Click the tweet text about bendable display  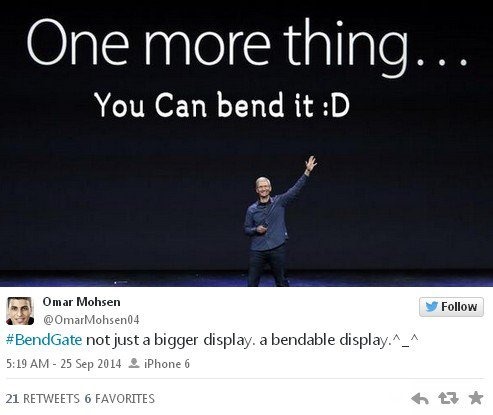point(252,340)
